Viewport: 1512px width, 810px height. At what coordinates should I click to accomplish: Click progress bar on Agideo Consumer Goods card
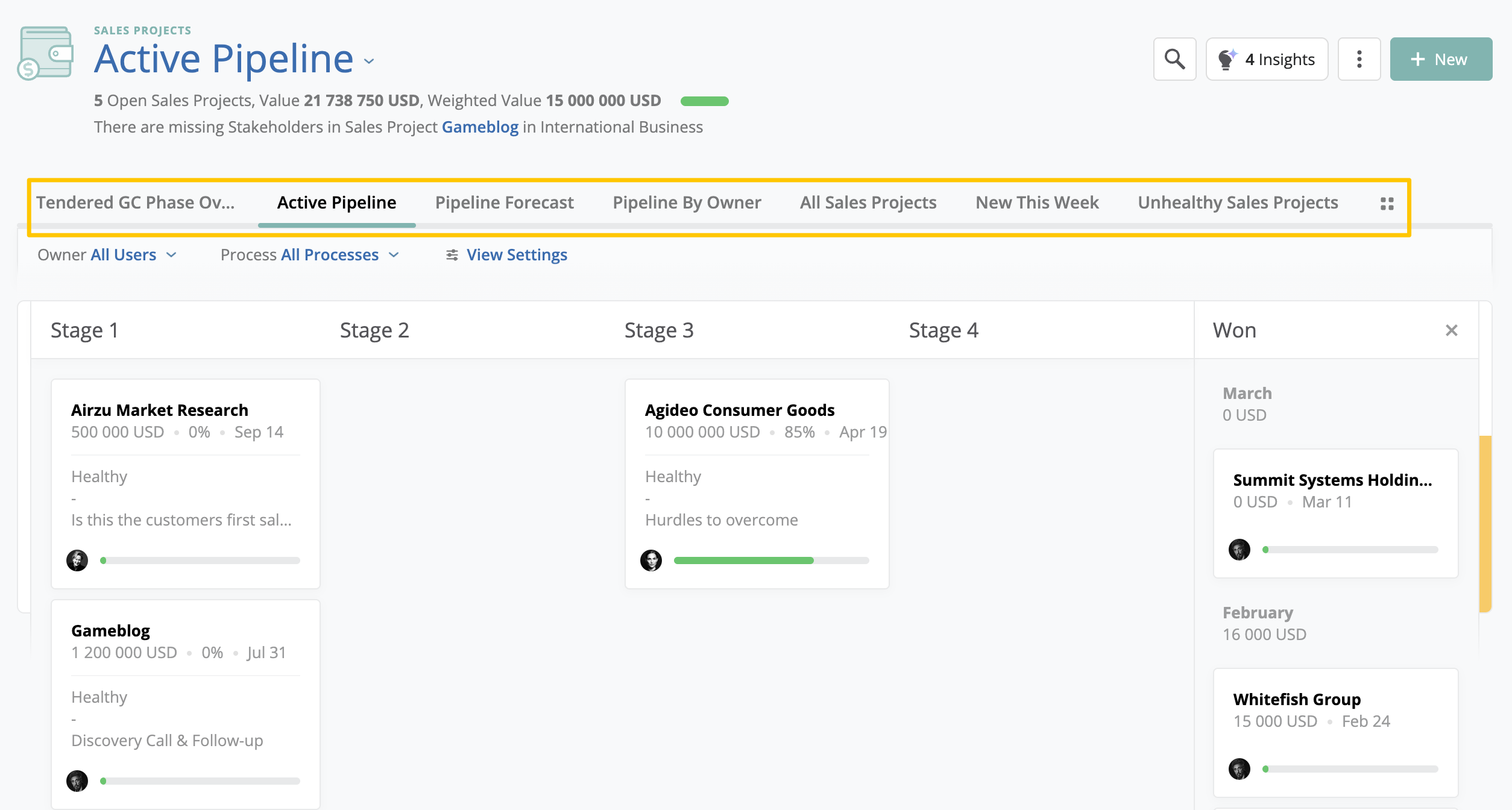click(x=771, y=560)
